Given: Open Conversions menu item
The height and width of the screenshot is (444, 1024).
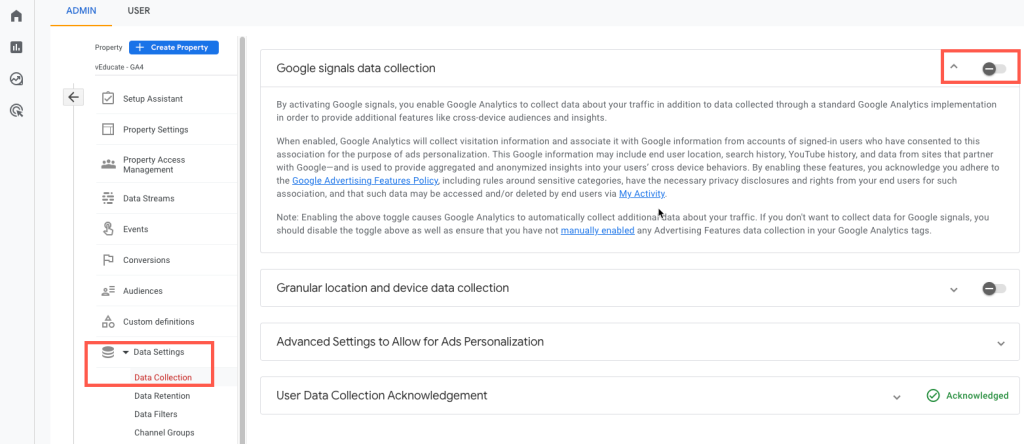Looking at the screenshot, I should click(146, 260).
